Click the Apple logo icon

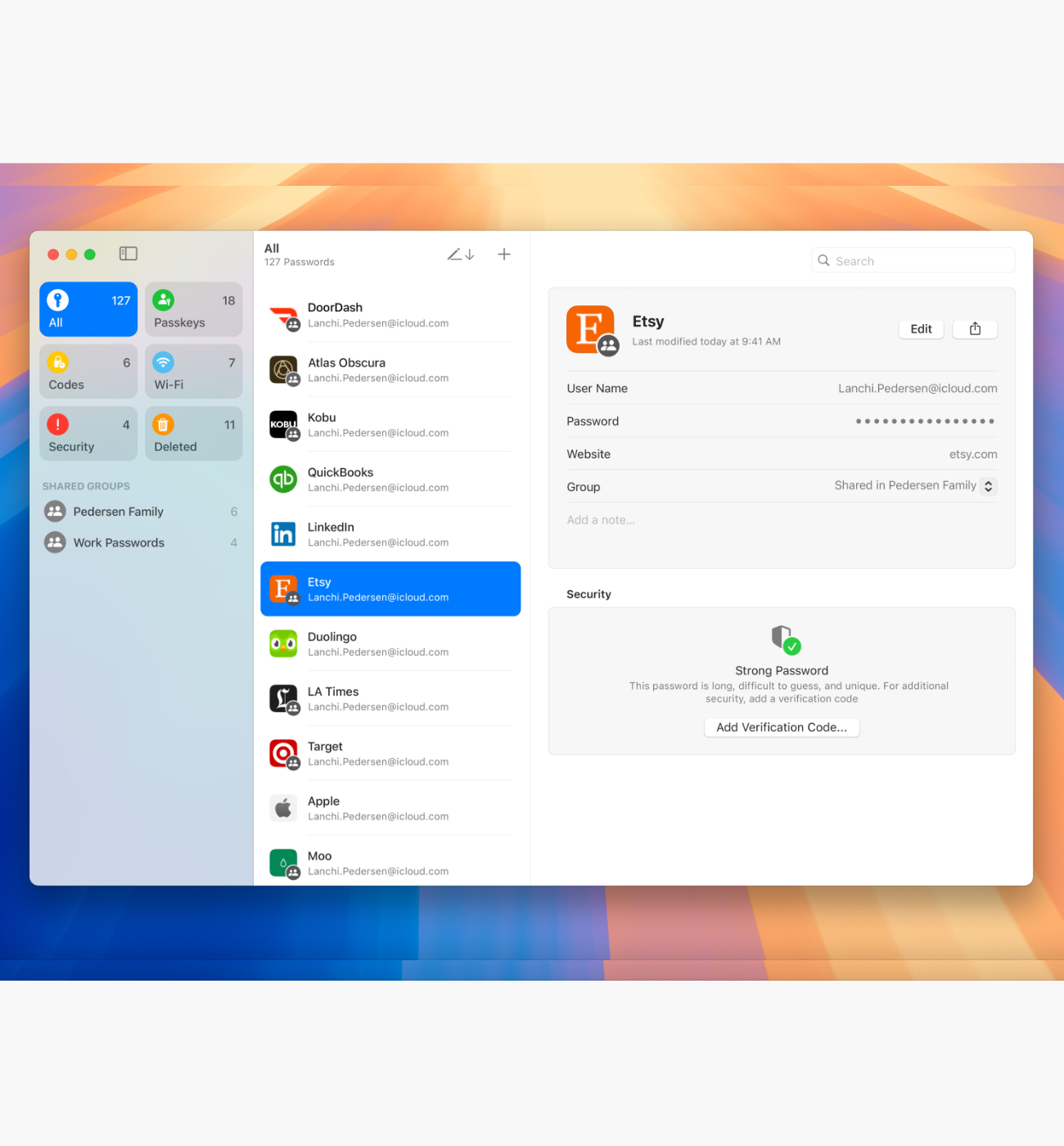click(x=283, y=809)
